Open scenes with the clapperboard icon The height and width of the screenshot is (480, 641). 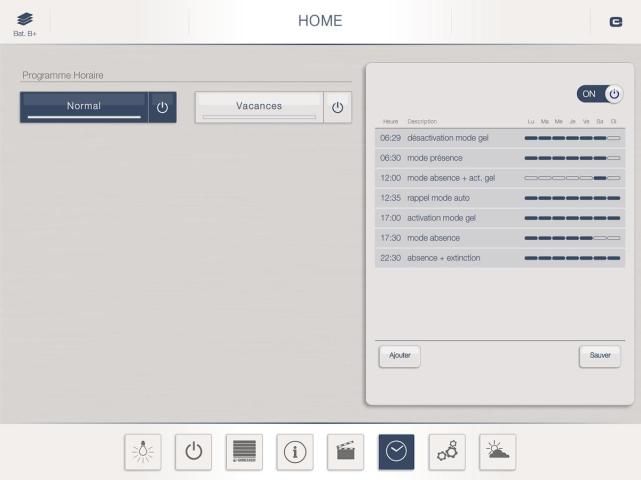coord(346,452)
